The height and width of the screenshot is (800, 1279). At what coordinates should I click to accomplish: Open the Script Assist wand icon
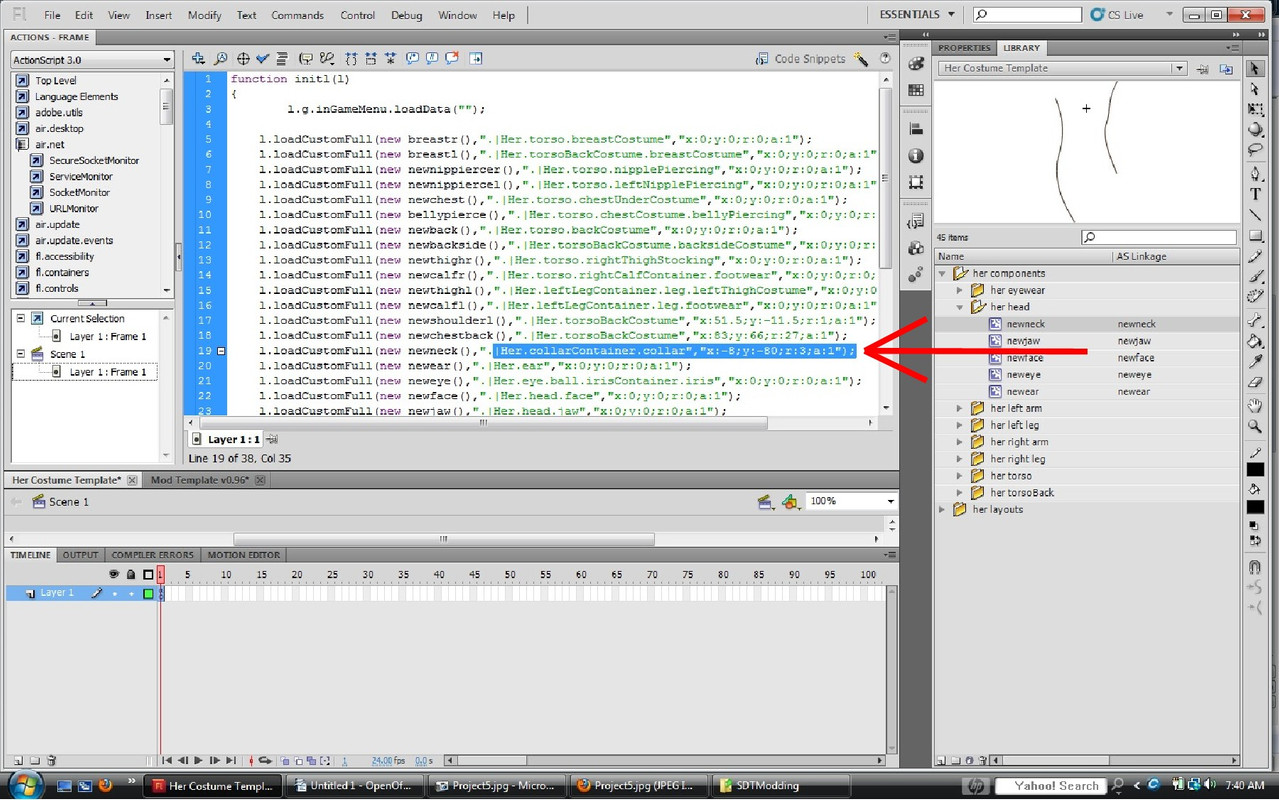point(861,59)
